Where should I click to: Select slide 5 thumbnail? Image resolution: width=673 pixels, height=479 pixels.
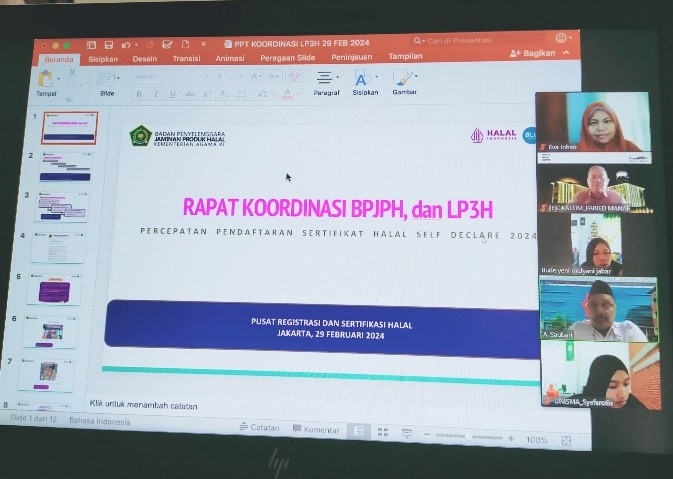tap(54, 289)
